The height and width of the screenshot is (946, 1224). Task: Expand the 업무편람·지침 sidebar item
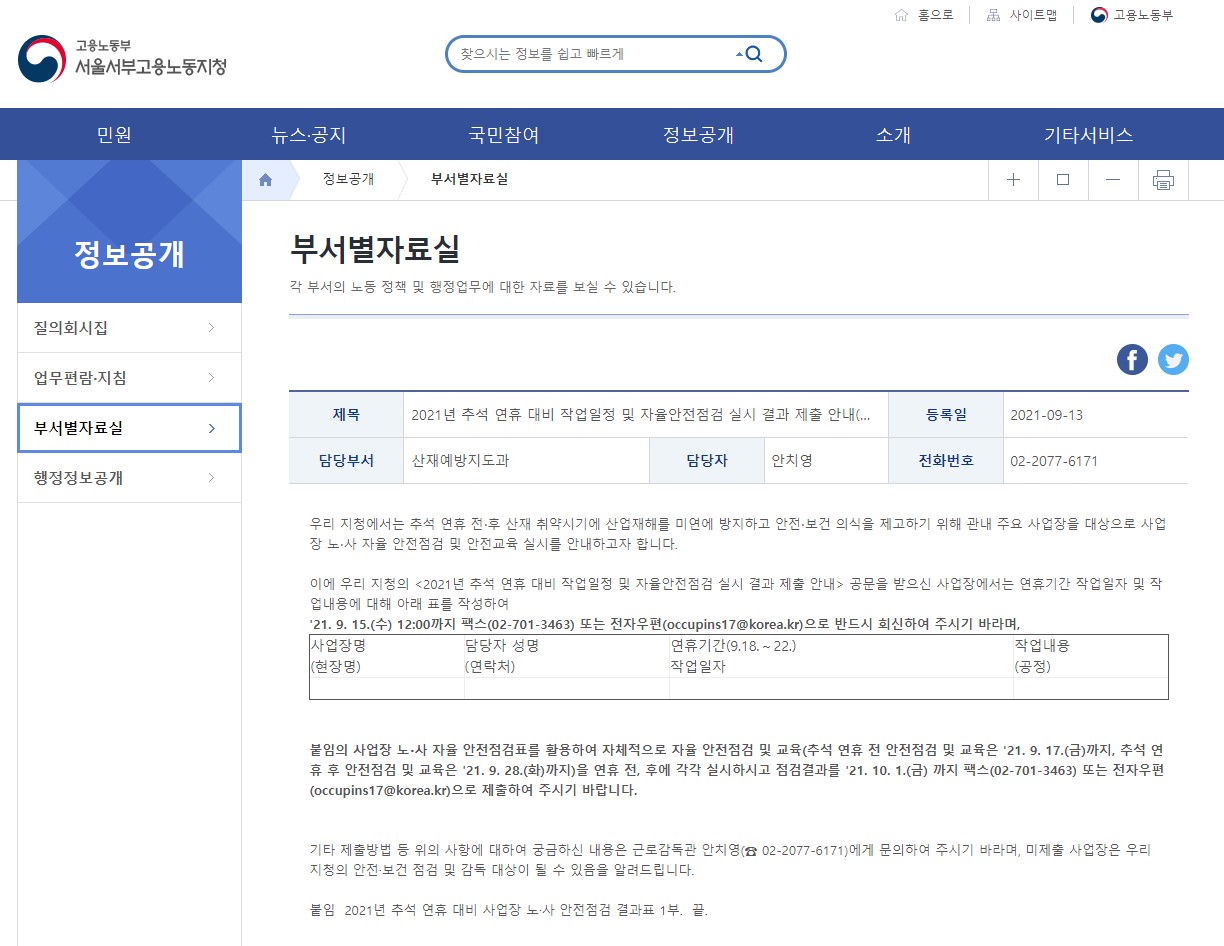click(129, 378)
